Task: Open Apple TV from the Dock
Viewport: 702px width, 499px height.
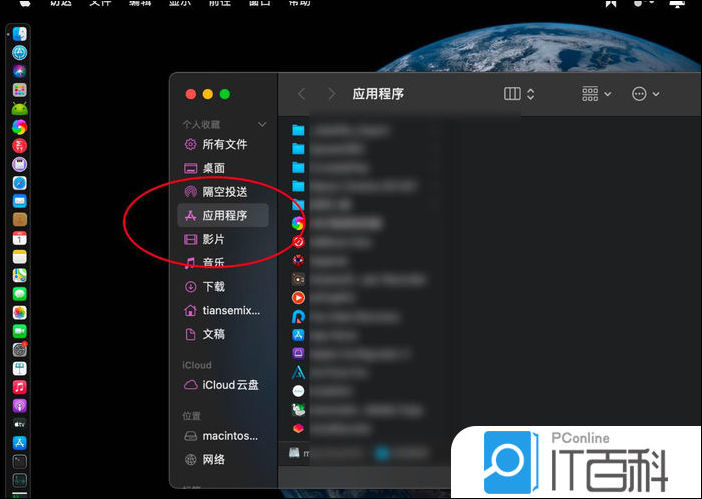Action: coord(19,424)
